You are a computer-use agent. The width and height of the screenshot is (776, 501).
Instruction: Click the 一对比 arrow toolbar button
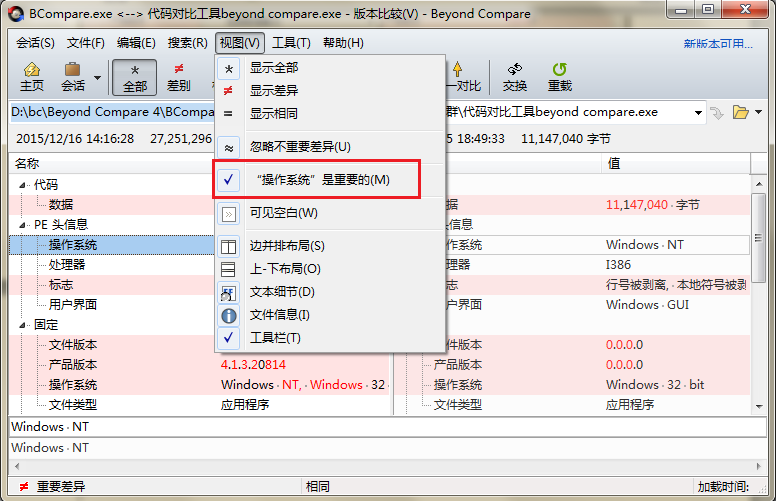(x=463, y=77)
